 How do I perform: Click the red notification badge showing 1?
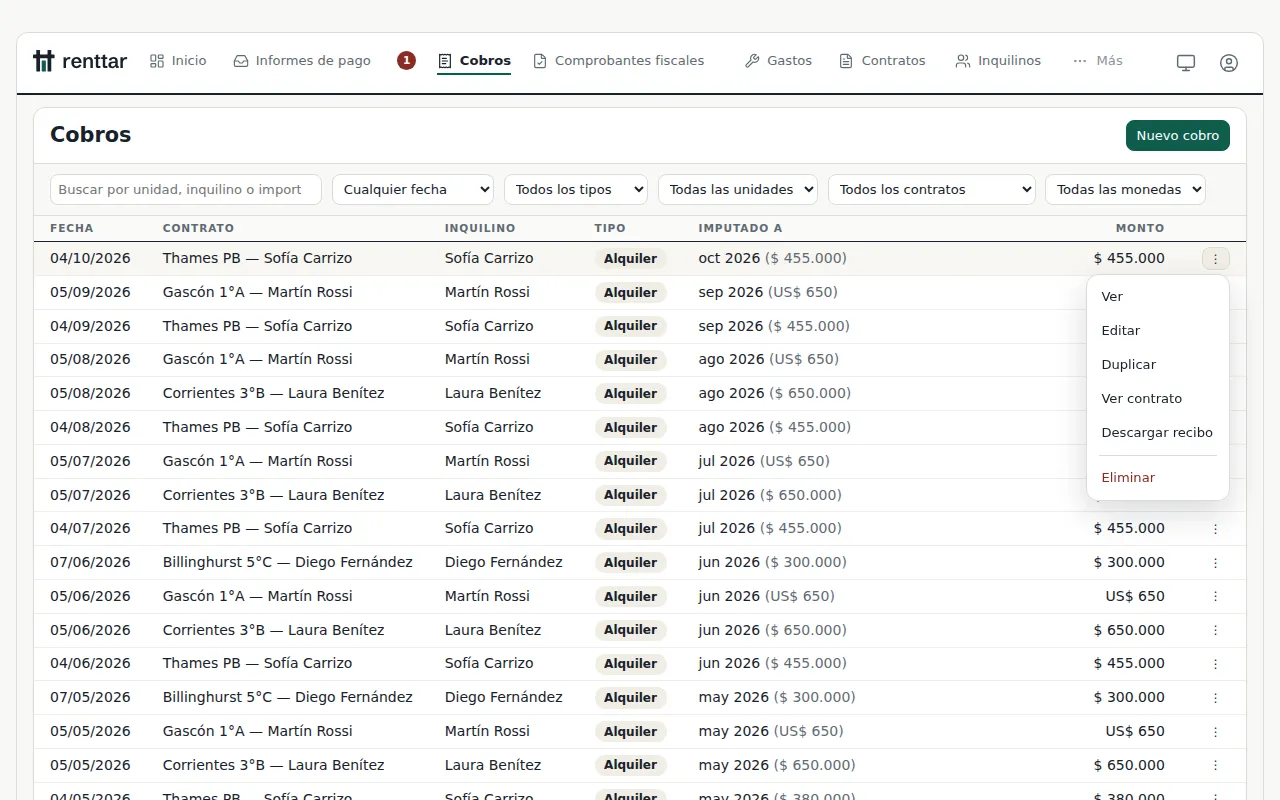[406, 61]
